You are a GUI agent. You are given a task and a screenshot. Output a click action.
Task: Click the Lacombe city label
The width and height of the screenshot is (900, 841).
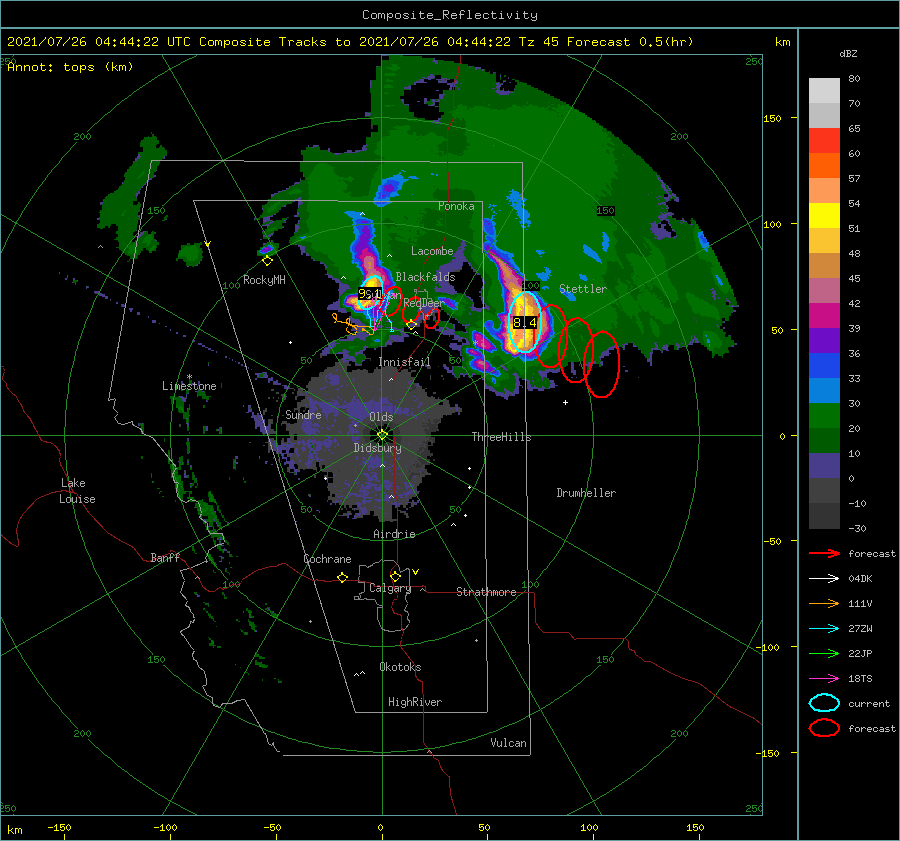coord(432,251)
